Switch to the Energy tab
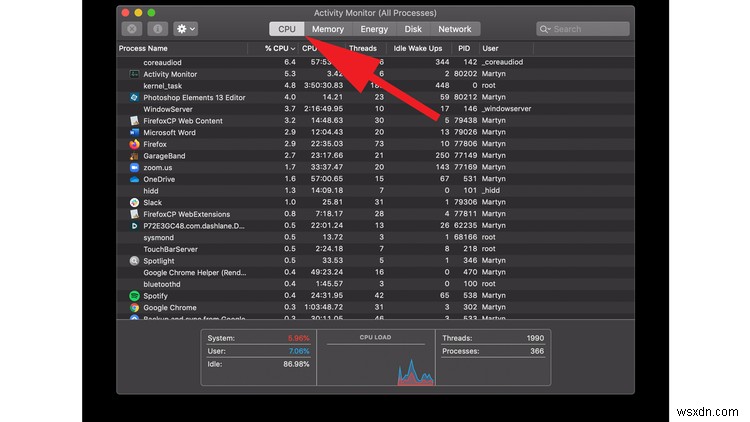Image resolution: width=750 pixels, height=422 pixels. tap(374, 29)
